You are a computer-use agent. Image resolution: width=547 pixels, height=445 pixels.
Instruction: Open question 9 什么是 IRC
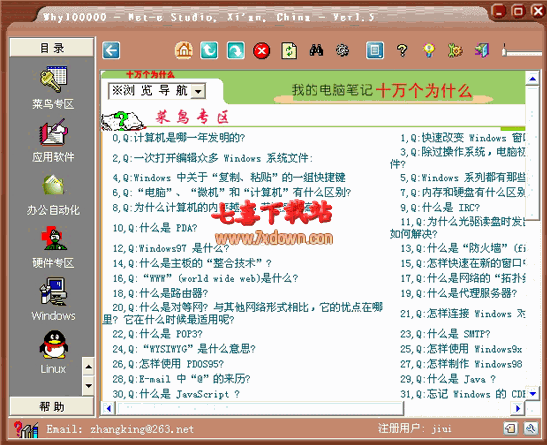point(440,208)
